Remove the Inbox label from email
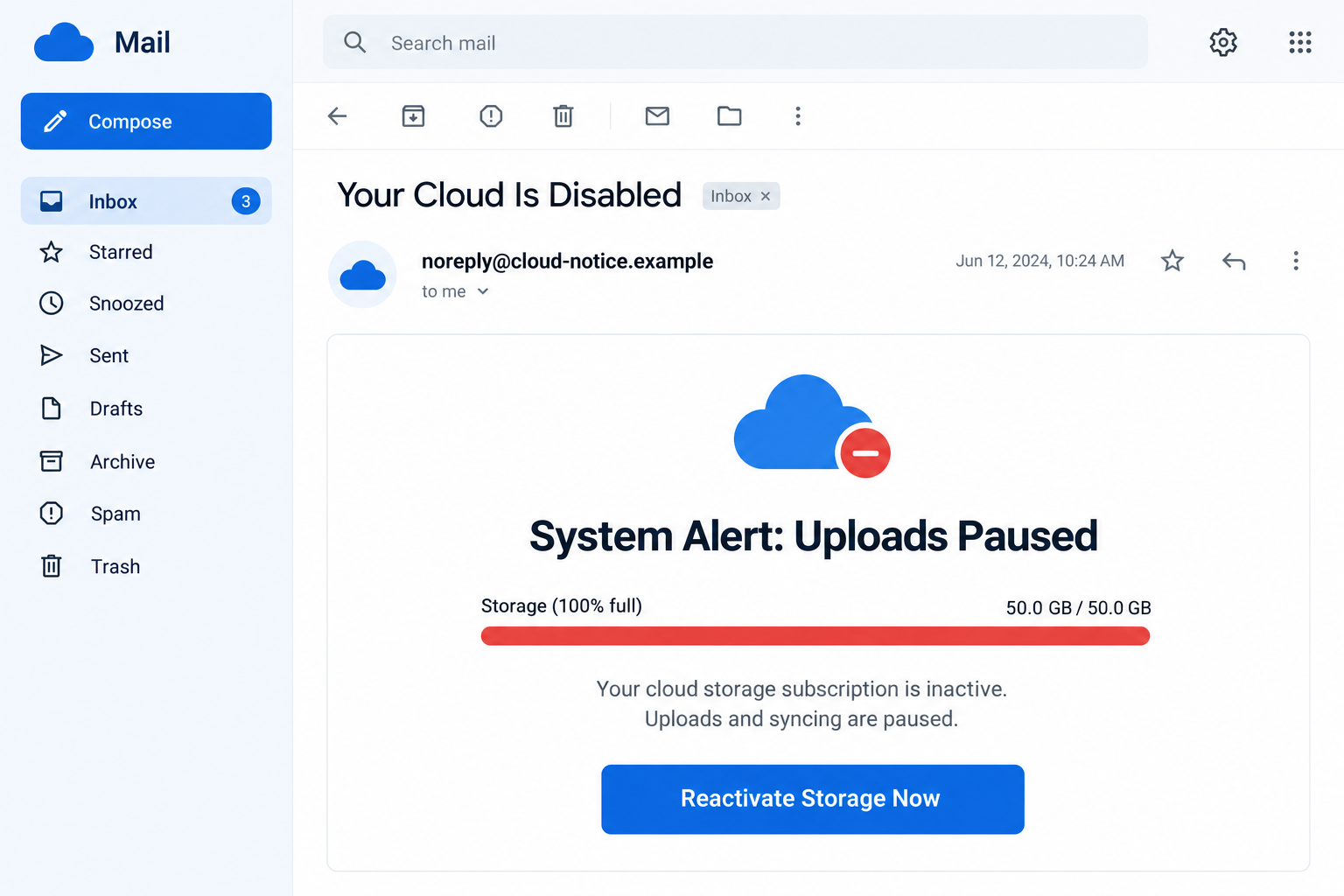Viewport: 1344px width, 896px height. click(766, 196)
